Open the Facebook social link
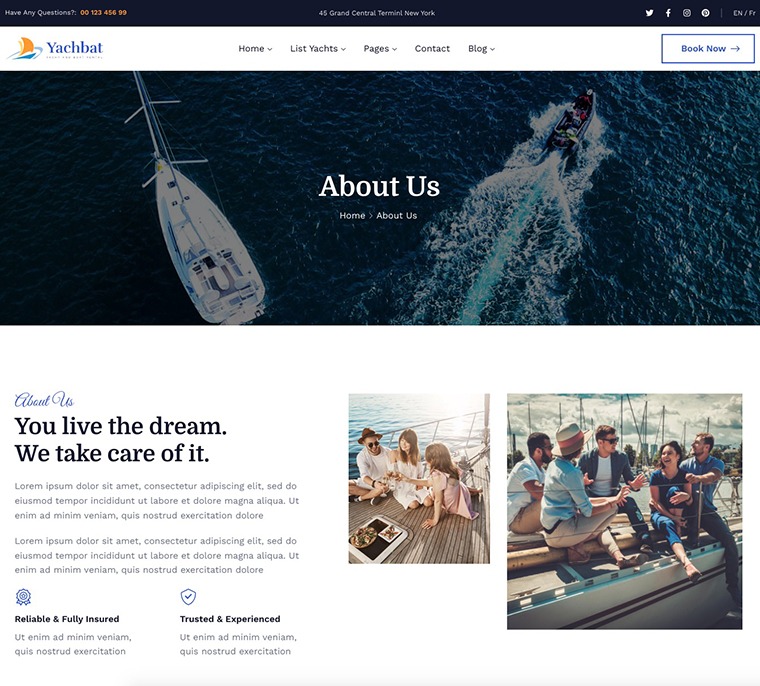Viewport: 760px width, 686px height. click(x=668, y=13)
